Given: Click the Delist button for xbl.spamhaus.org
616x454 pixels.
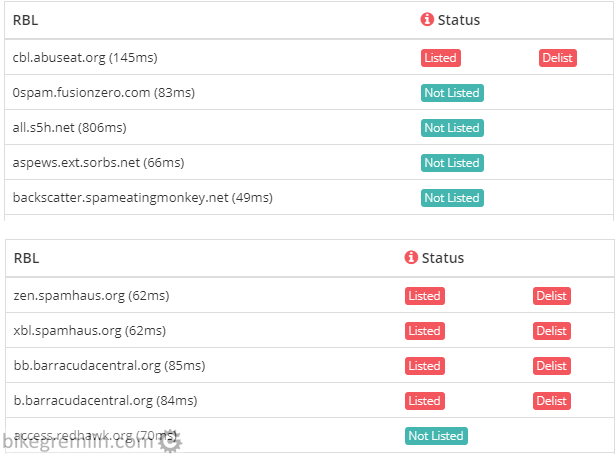Looking at the screenshot, I should (552, 331).
